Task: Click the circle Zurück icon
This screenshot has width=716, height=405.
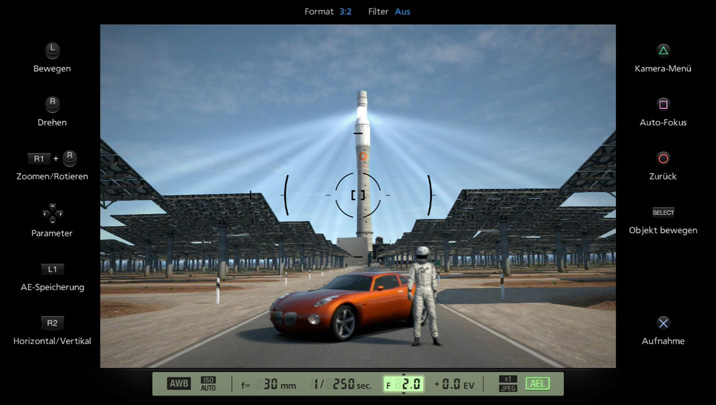Action: coord(663,158)
